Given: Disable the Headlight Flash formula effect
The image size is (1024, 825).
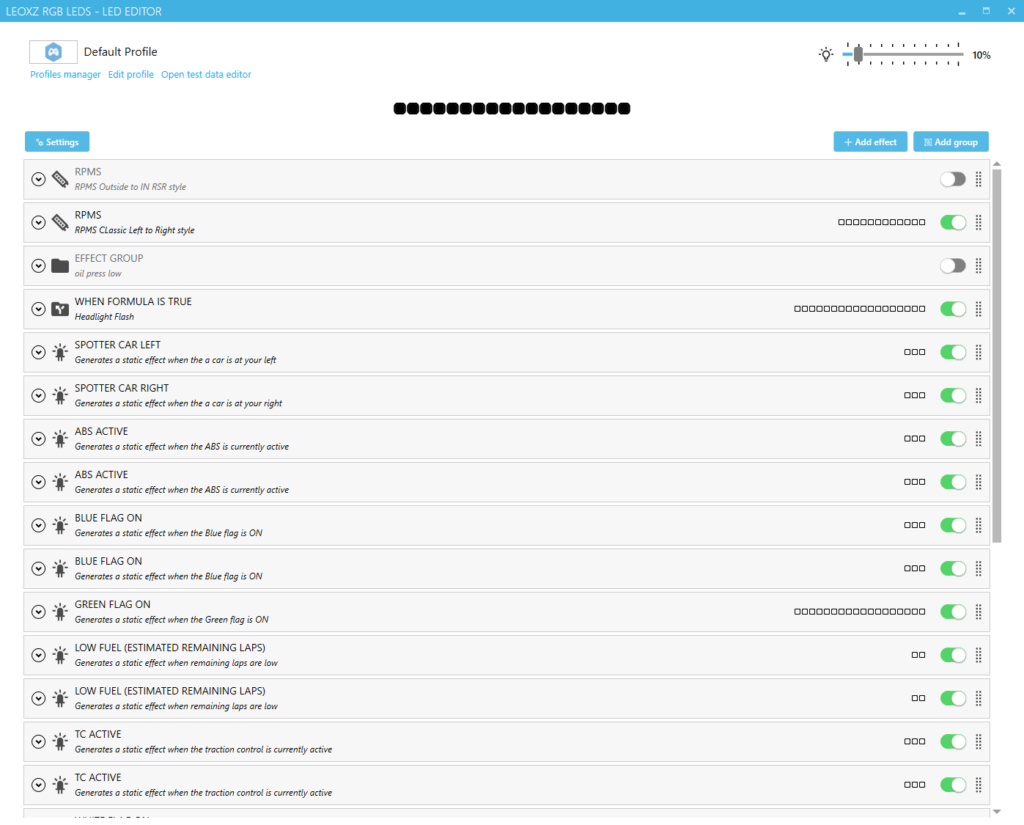Looking at the screenshot, I should click(953, 309).
